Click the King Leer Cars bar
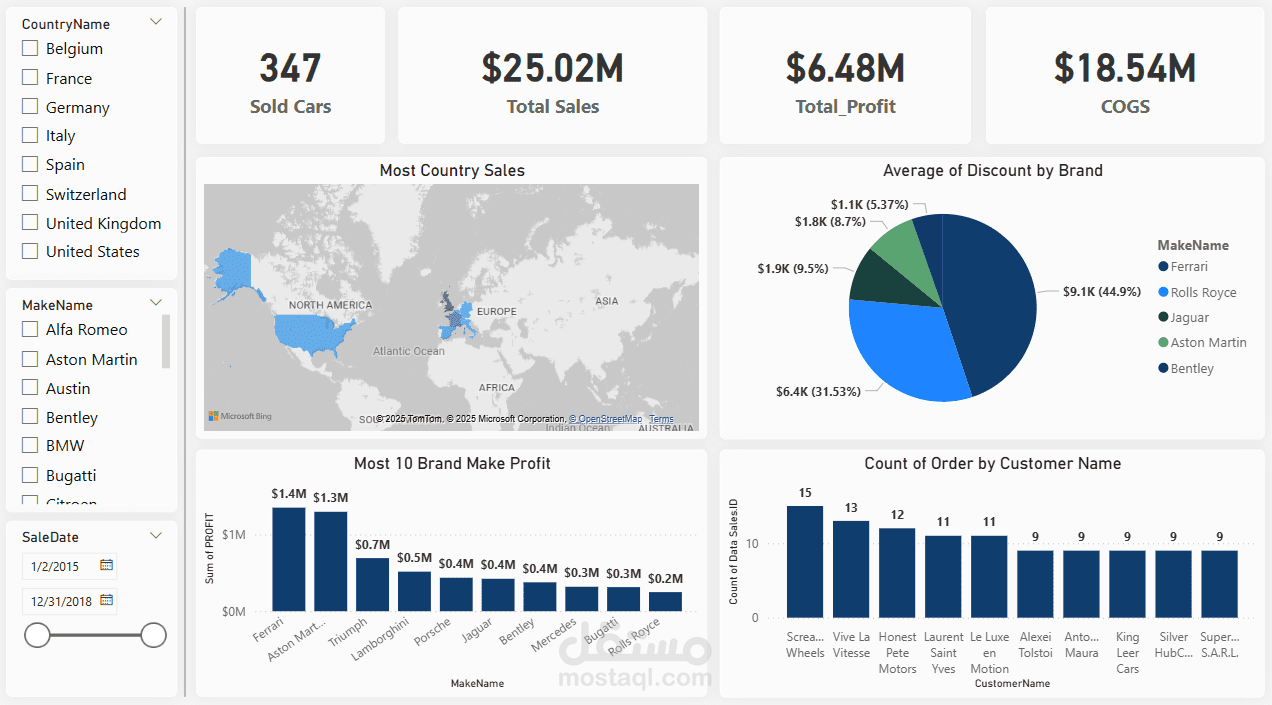 click(x=1127, y=584)
